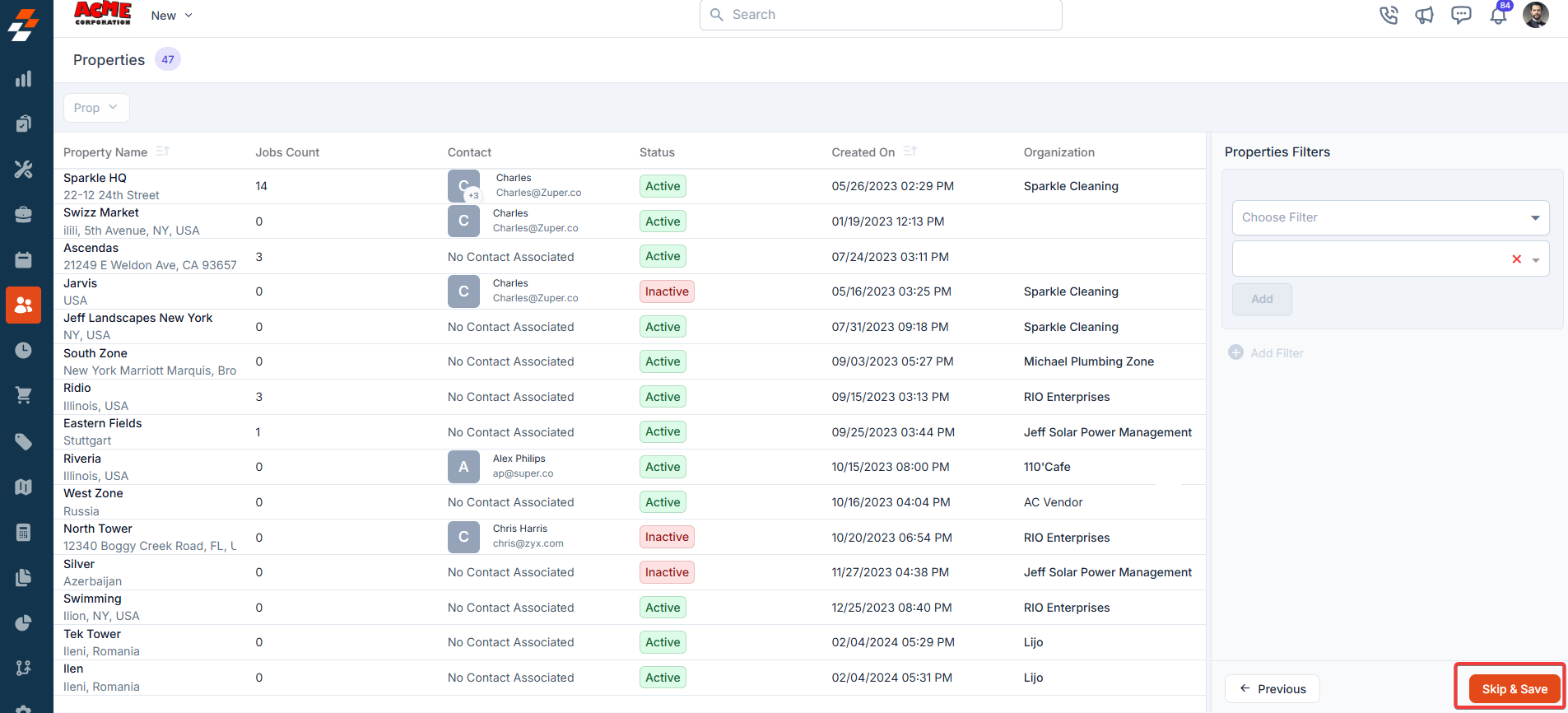Open the pie chart reports sidebar icon
This screenshot has height=713, width=1568.
tap(23, 622)
